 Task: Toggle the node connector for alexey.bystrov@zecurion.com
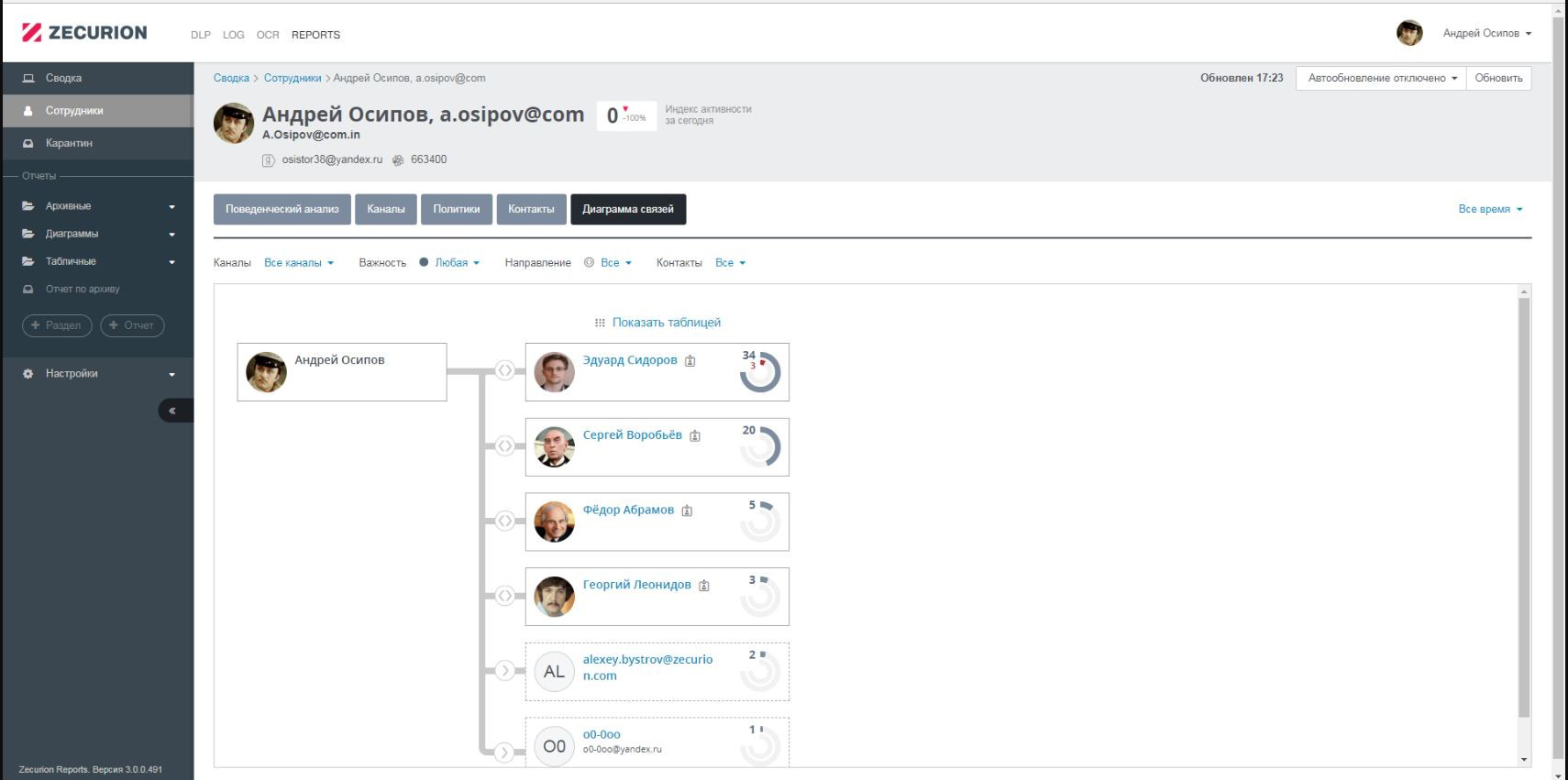tap(504, 670)
